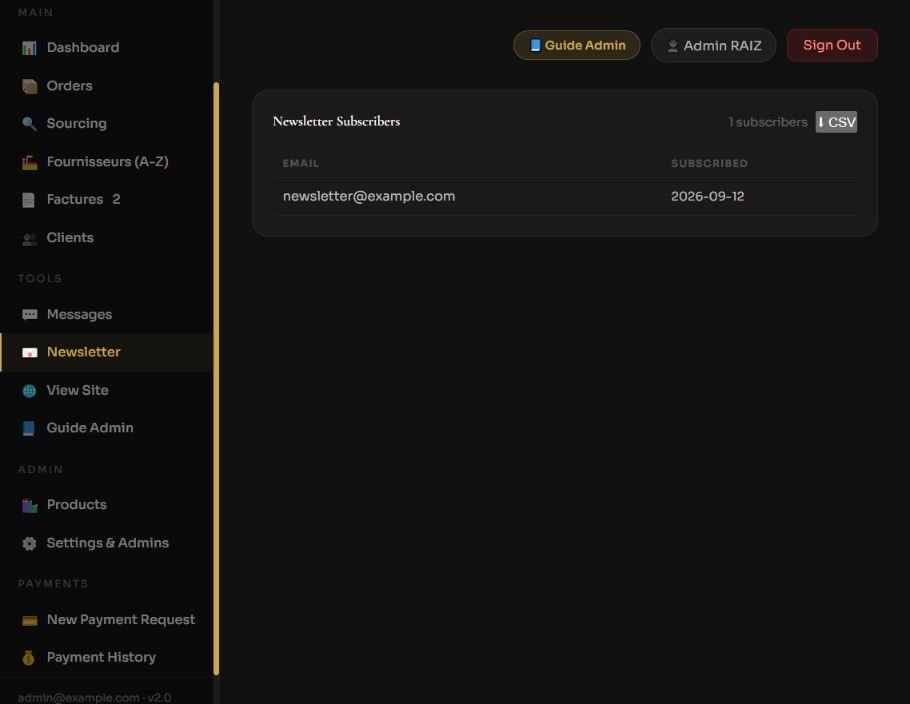The width and height of the screenshot is (910, 704).
Task: Click the New Payment Request card icon
Action: 29,620
